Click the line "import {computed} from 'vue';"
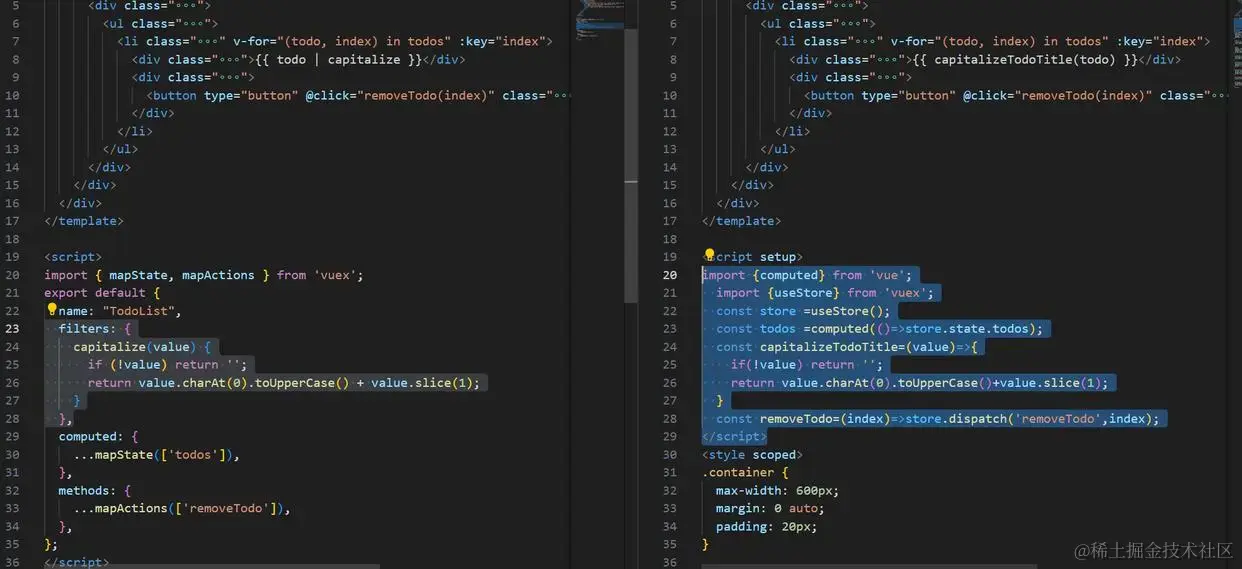 [807, 275]
